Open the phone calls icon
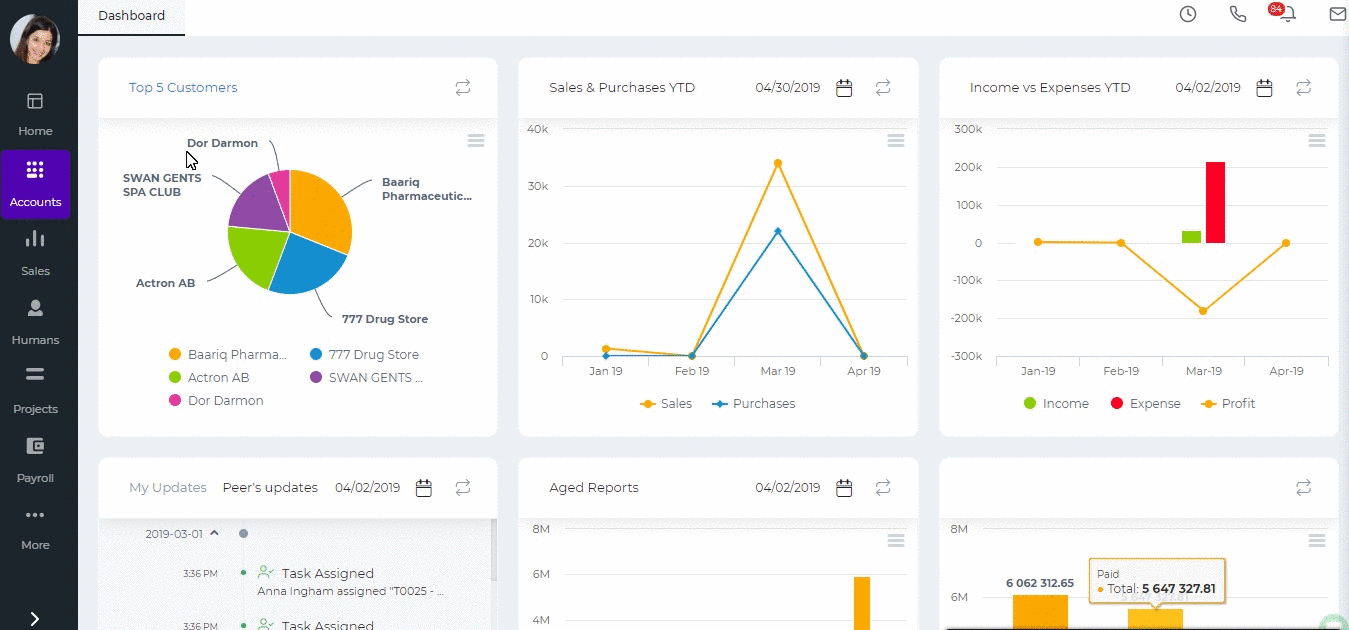1349x630 pixels. tap(1238, 14)
